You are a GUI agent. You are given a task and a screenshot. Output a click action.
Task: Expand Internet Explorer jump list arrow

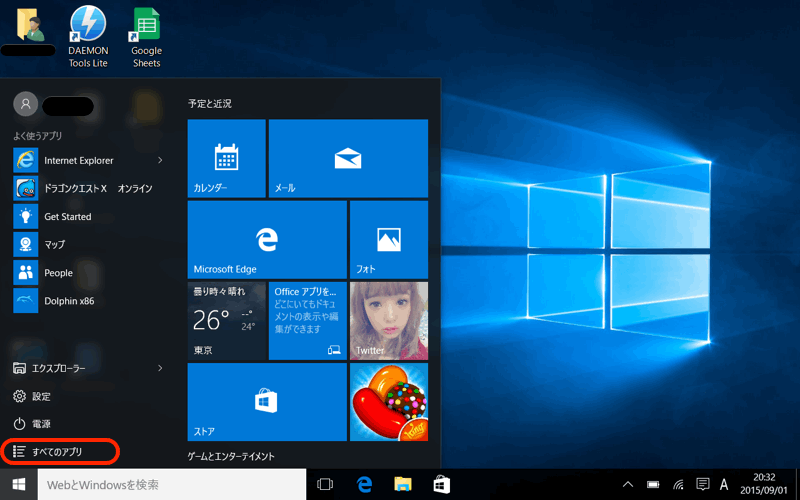[x=160, y=160]
